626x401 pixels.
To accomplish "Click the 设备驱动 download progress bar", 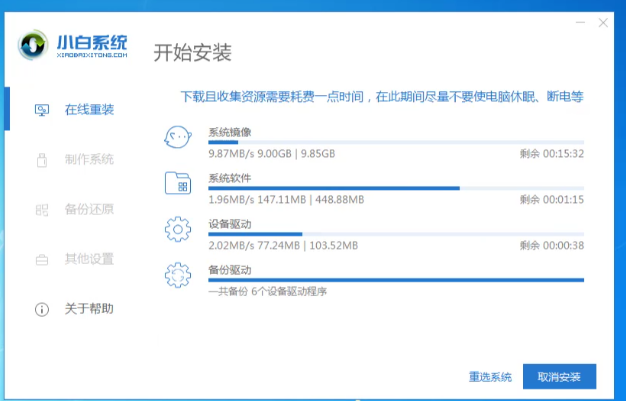I will coord(395,234).
